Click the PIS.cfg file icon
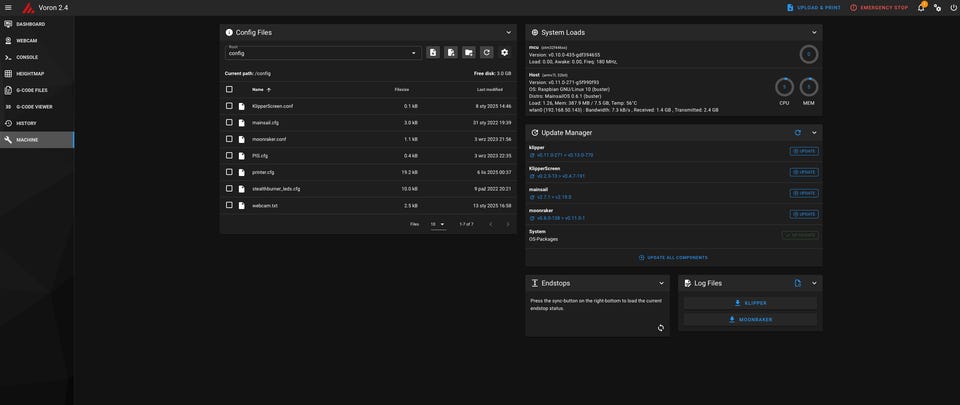 [x=242, y=155]
